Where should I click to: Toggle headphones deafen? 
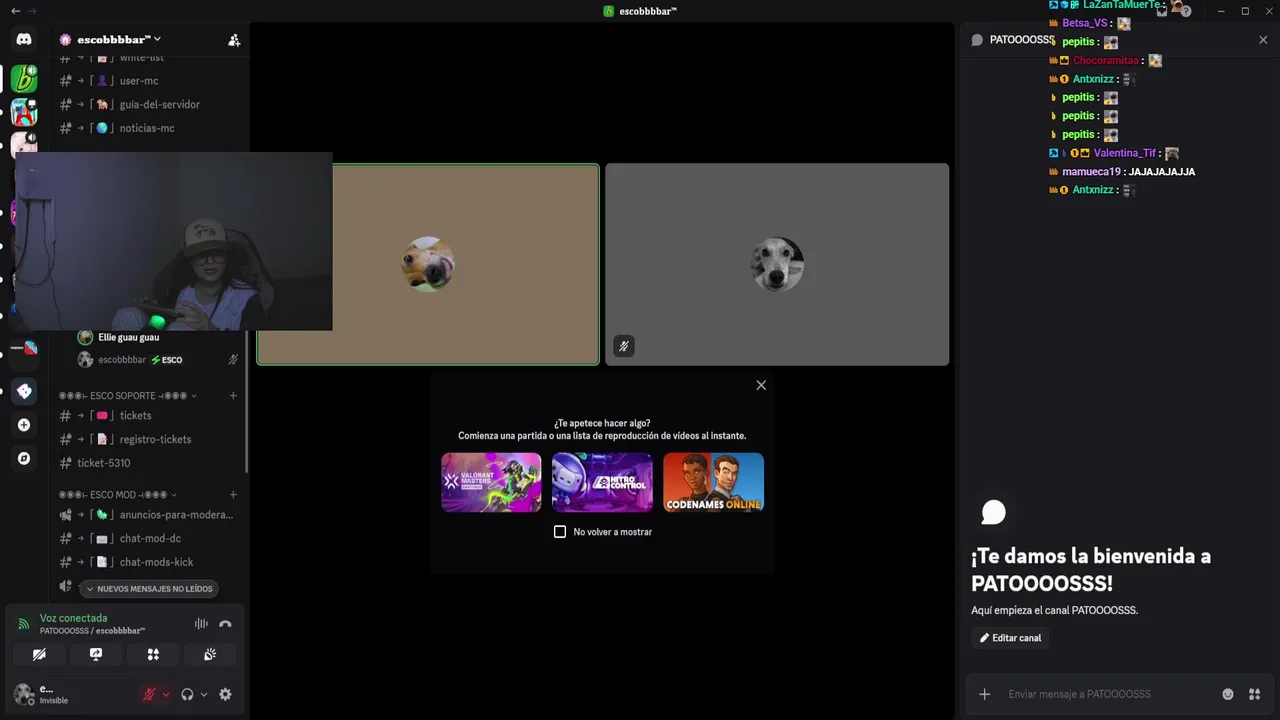click(x=187, y=694)
